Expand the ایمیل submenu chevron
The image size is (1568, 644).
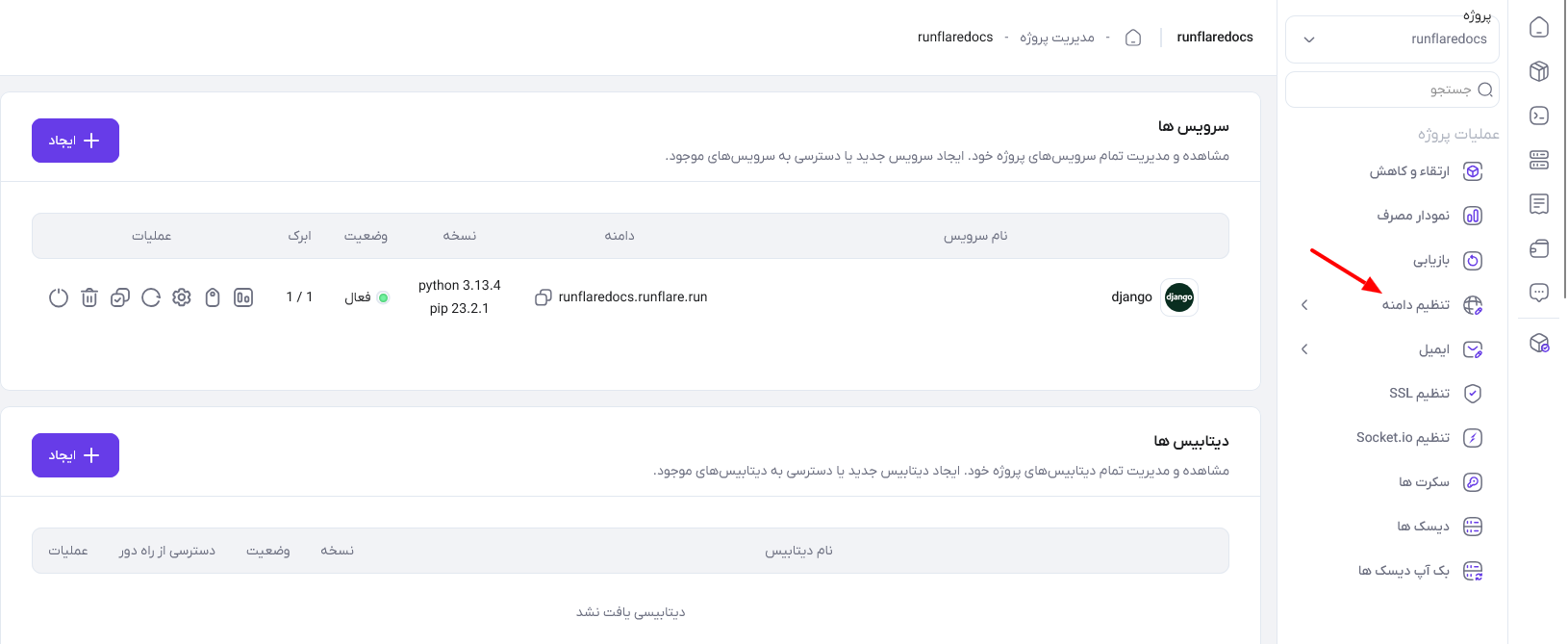[x=1304, y=349]
